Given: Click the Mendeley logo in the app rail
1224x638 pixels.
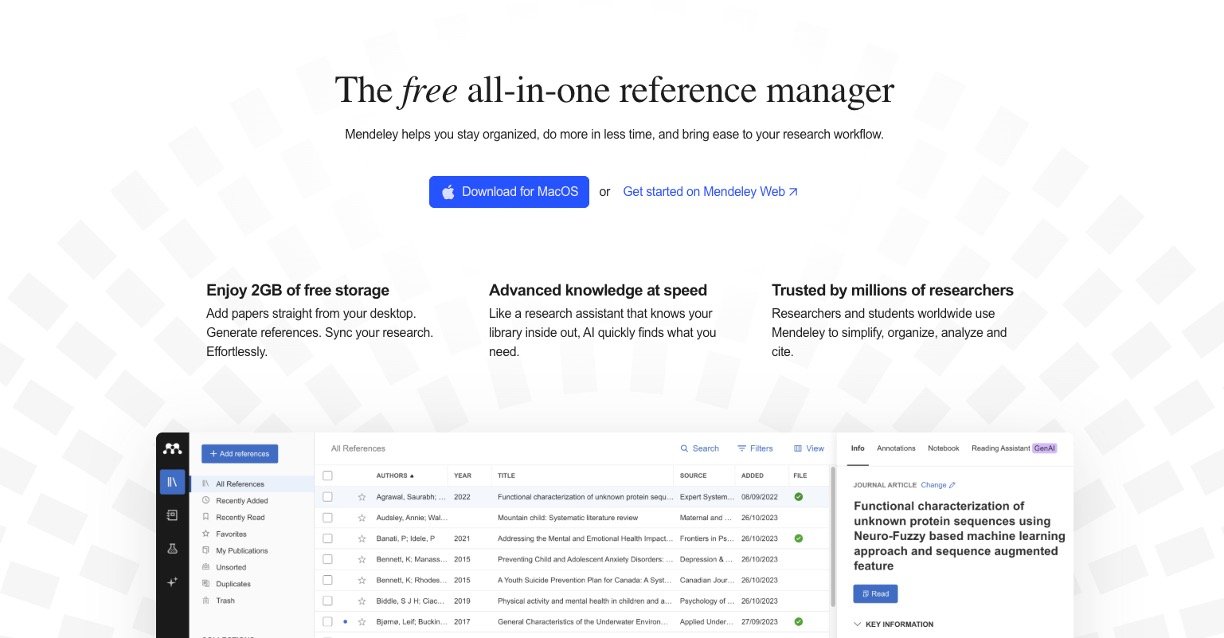Looking at the screenshot, I should coord(172,449).
